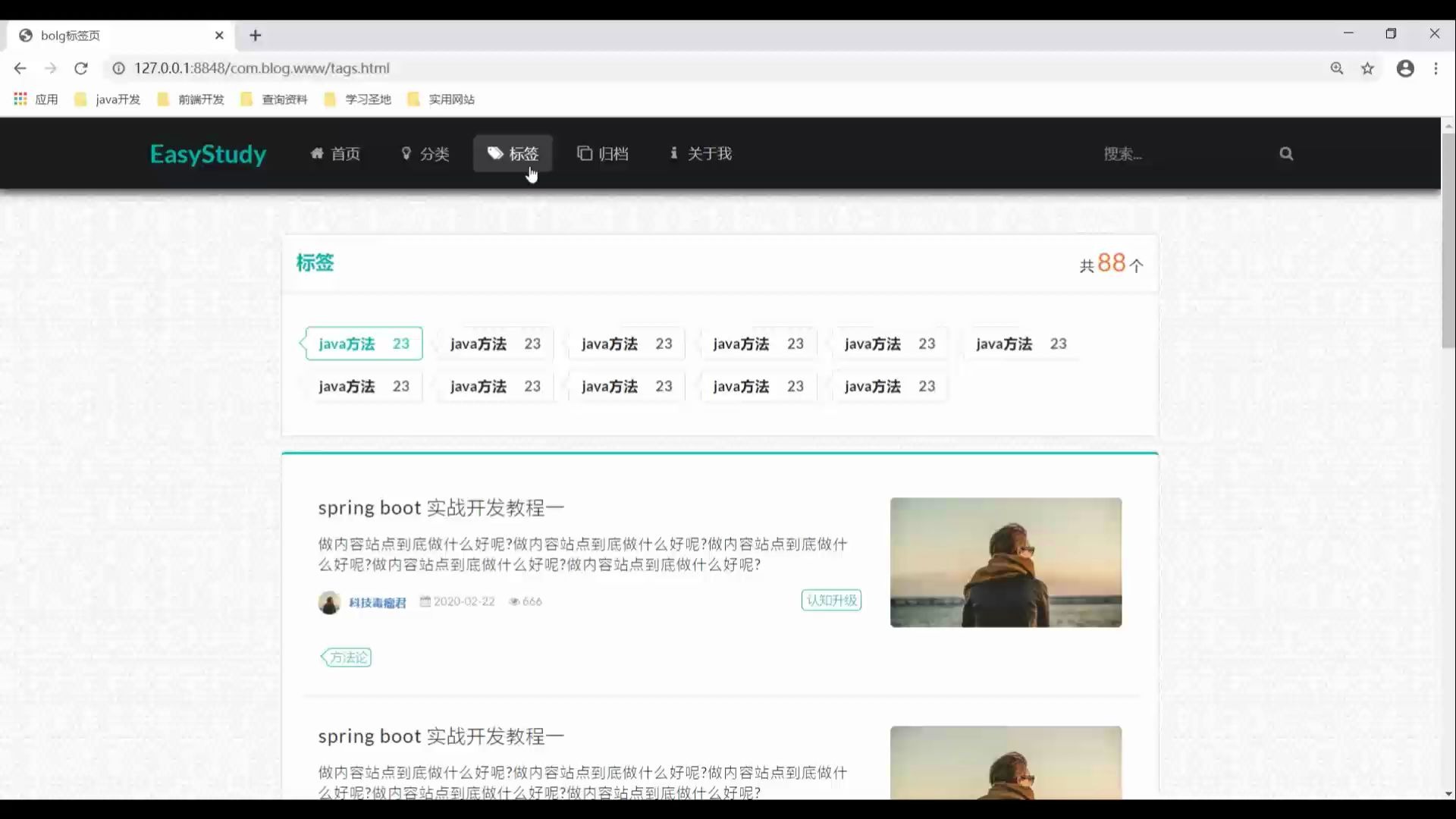Click the browser forward arrow
Viewport: 1456px width, 819px height.
tap(51, 68)
